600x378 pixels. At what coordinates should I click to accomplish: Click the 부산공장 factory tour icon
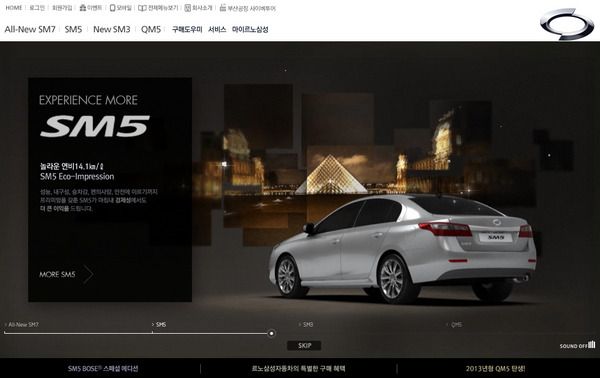point(223,8)
